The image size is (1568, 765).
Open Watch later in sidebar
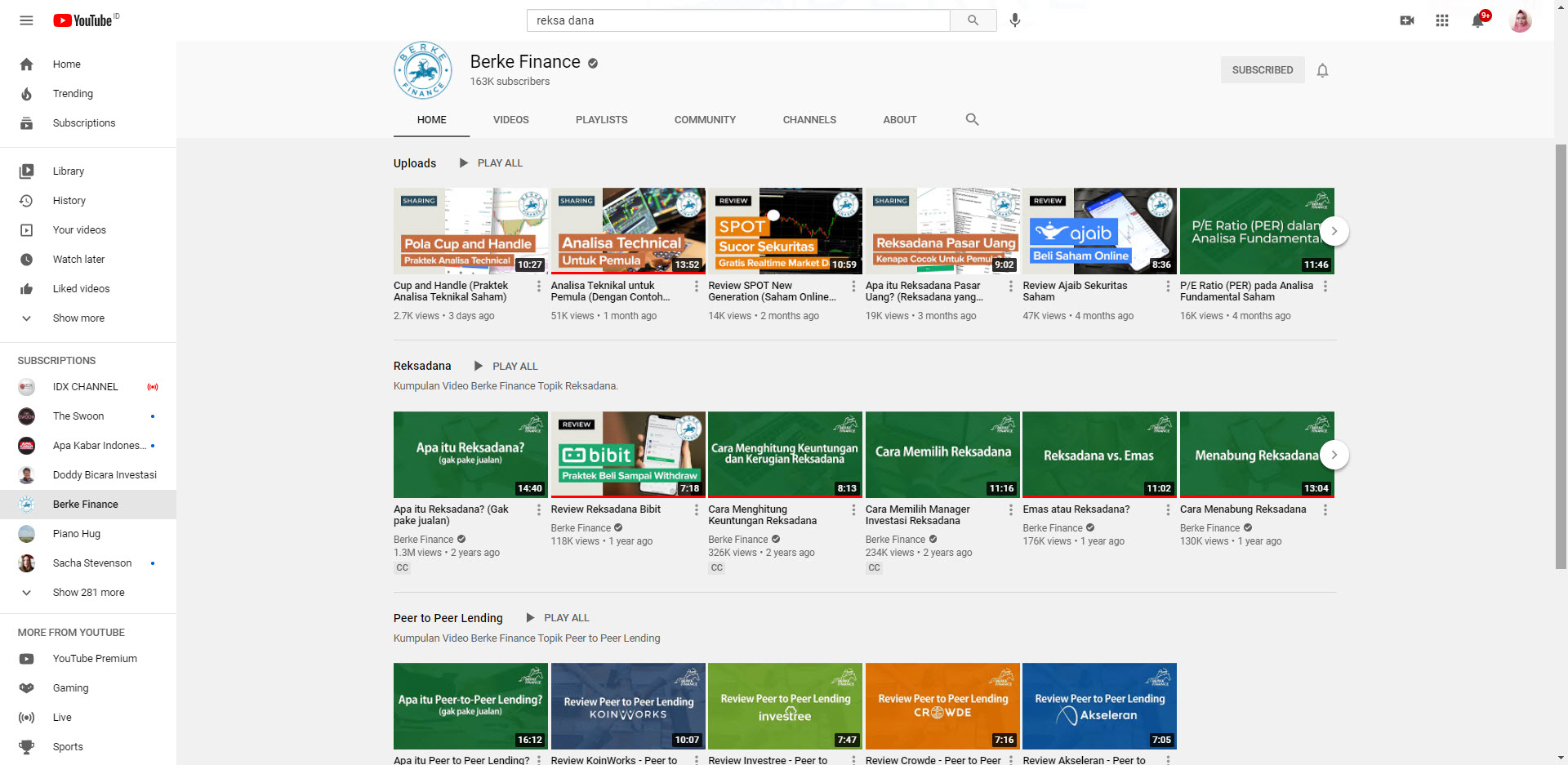click(x=88, y=260)
